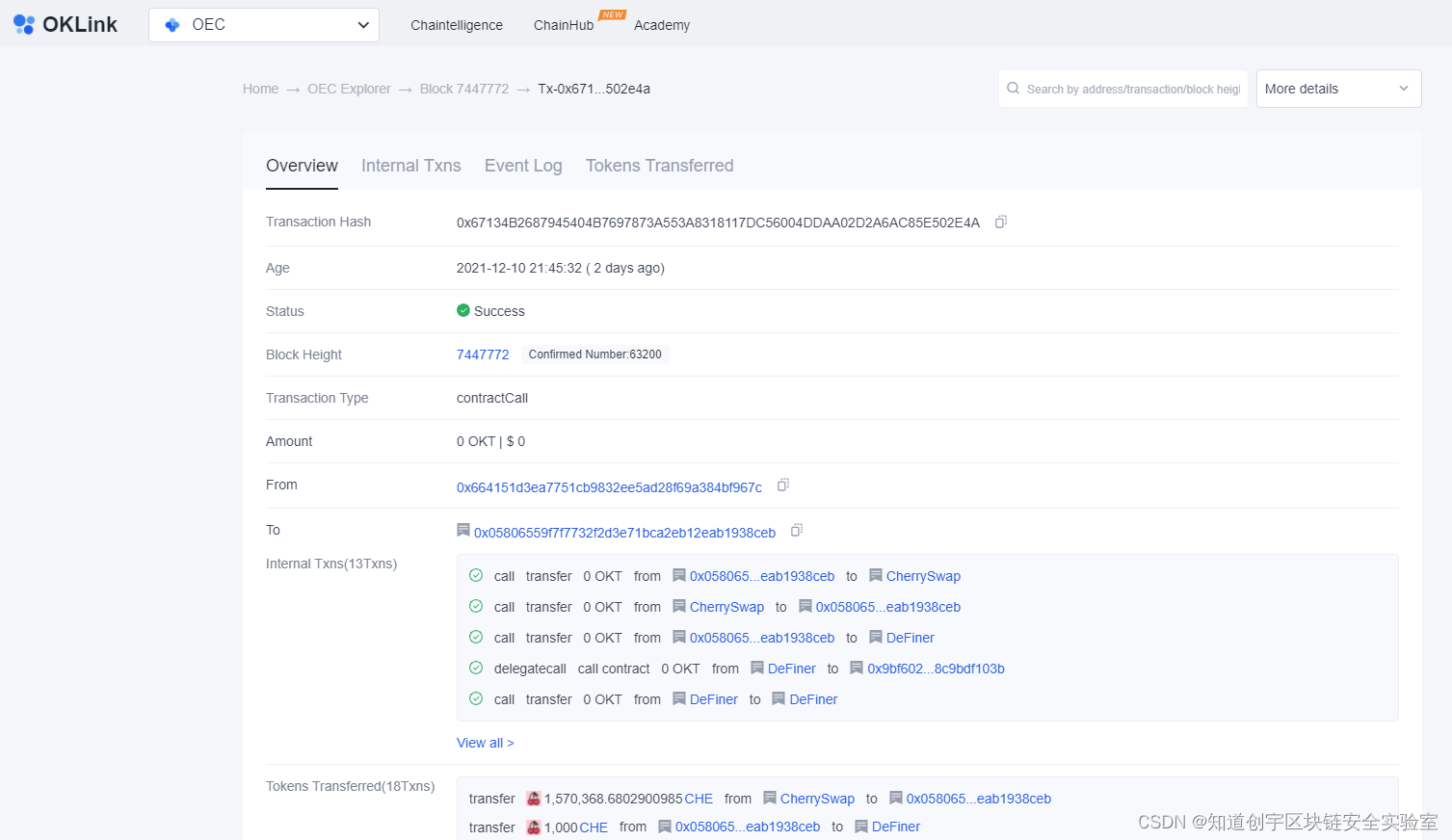
Task: Open Block 7447772 breadcrumb
Action: (x=464, y=89)
